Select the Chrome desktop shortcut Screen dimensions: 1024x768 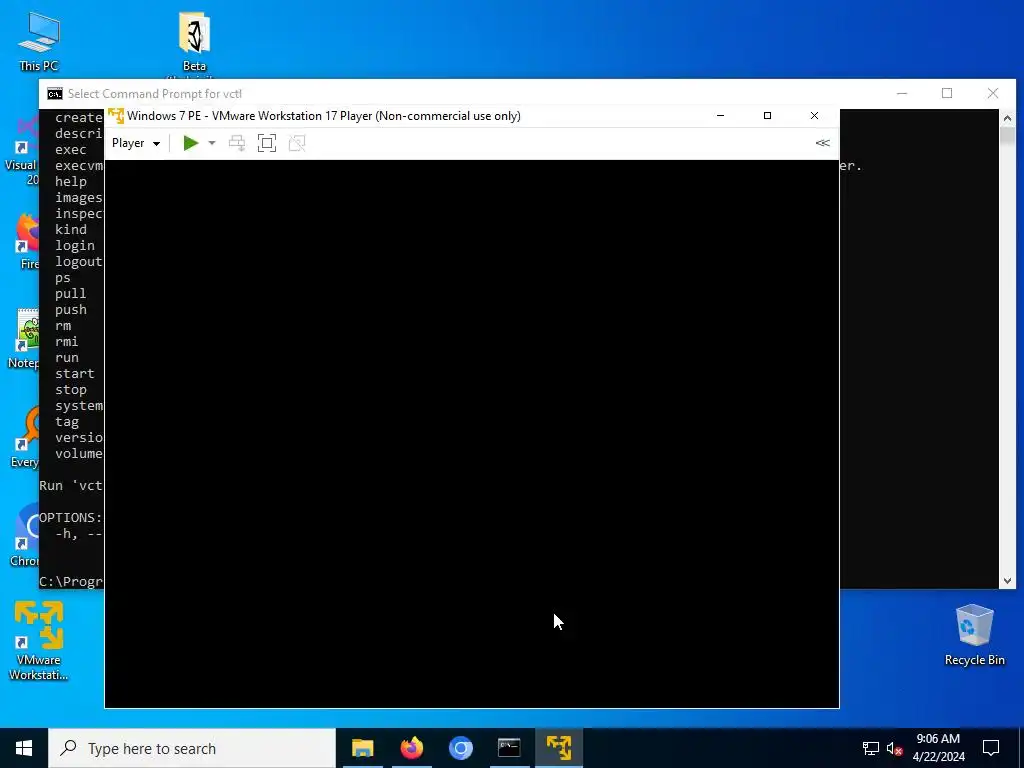click(26, 536)
